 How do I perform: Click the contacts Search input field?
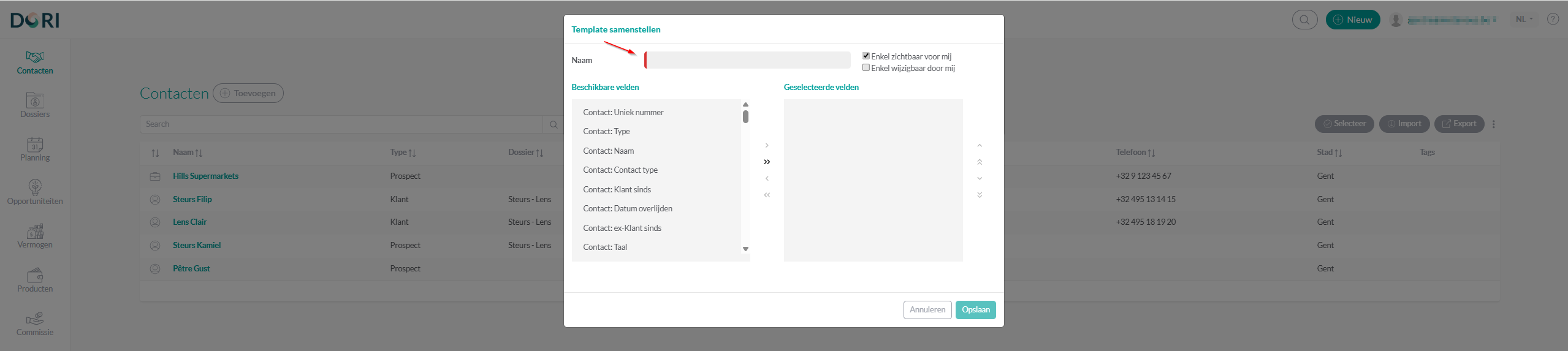tap(341, 124)
